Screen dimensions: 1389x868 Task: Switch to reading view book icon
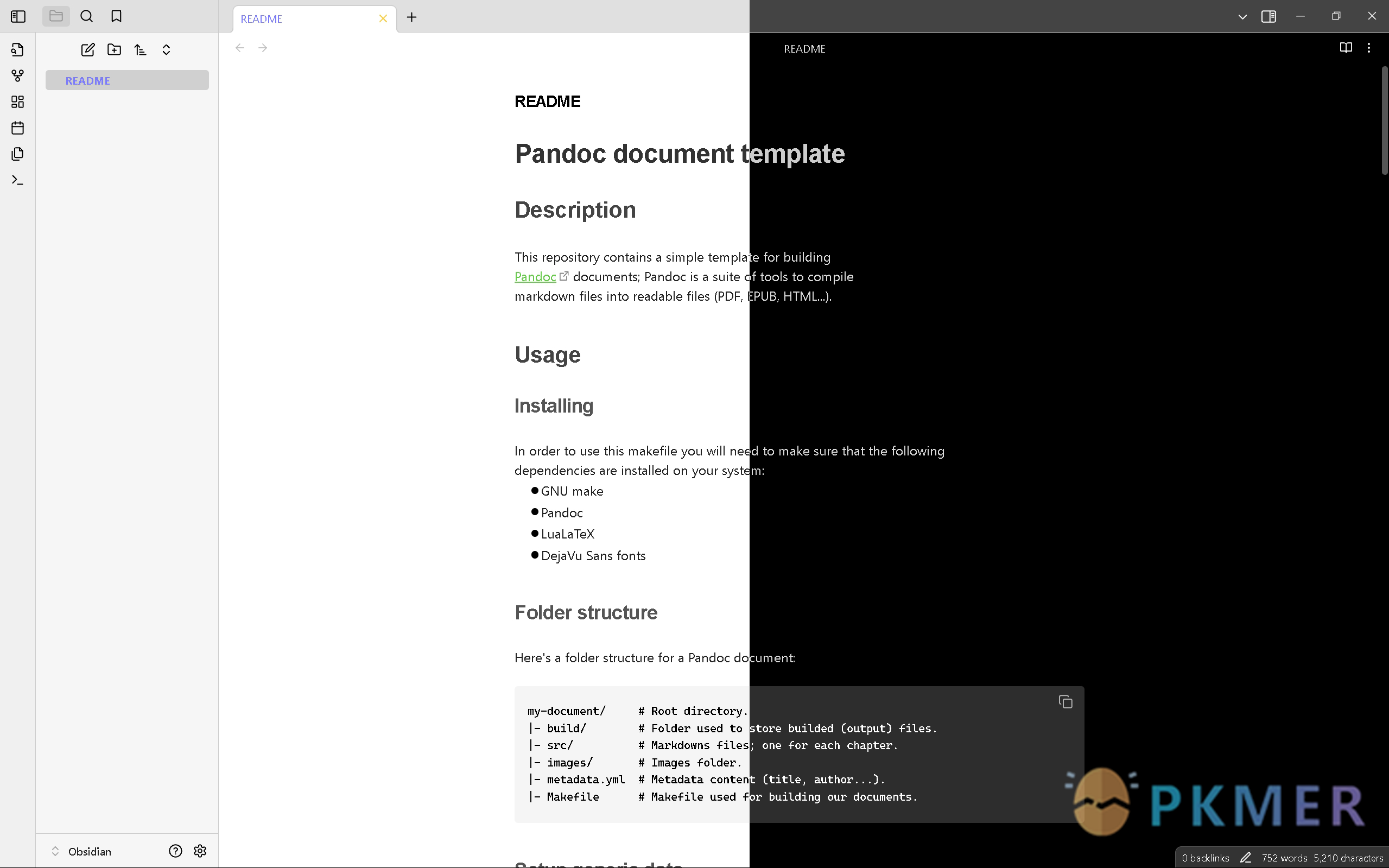point(1346,48)
